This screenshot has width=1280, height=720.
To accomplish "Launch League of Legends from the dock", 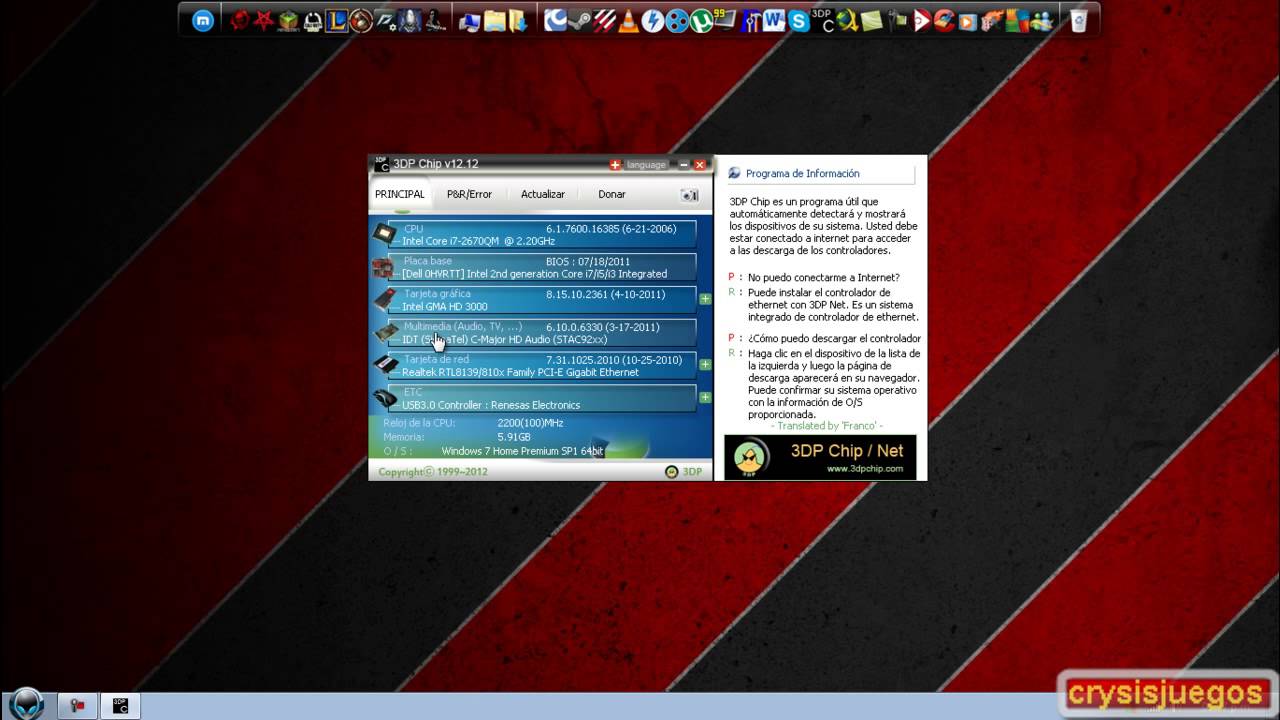I will point(337,20).
